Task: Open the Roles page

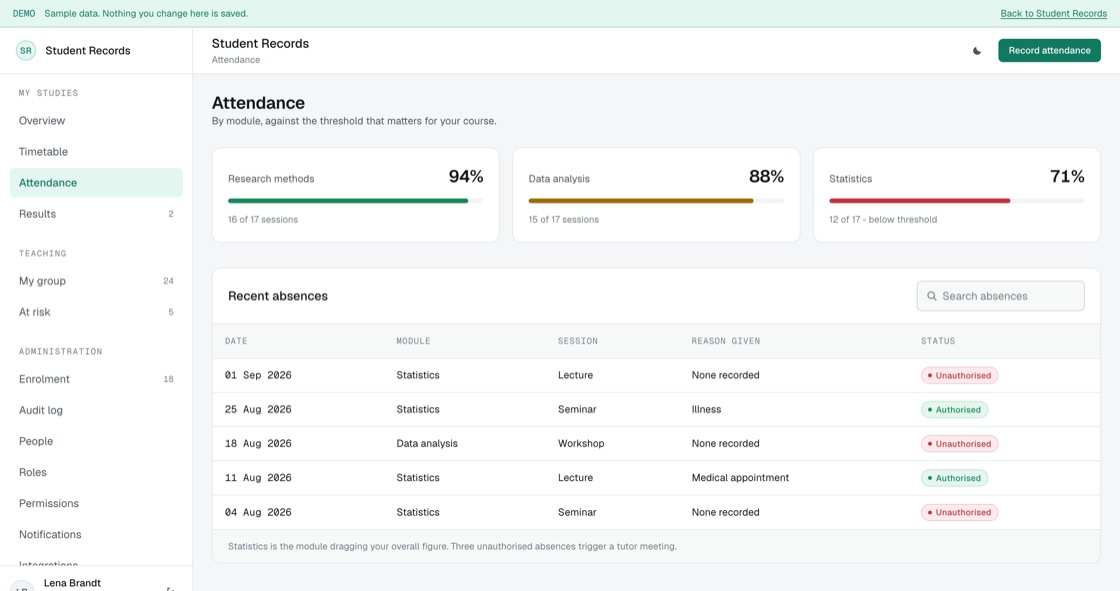Action: coord(96,472)
